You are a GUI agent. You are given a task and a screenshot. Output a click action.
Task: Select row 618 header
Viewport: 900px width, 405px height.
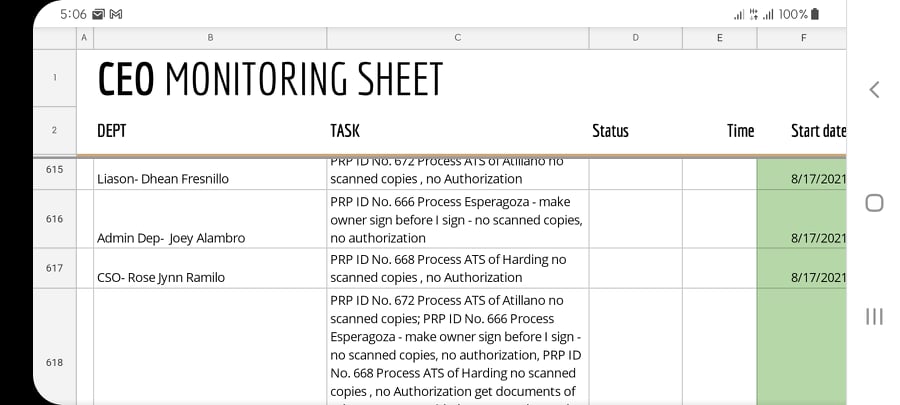54,362
